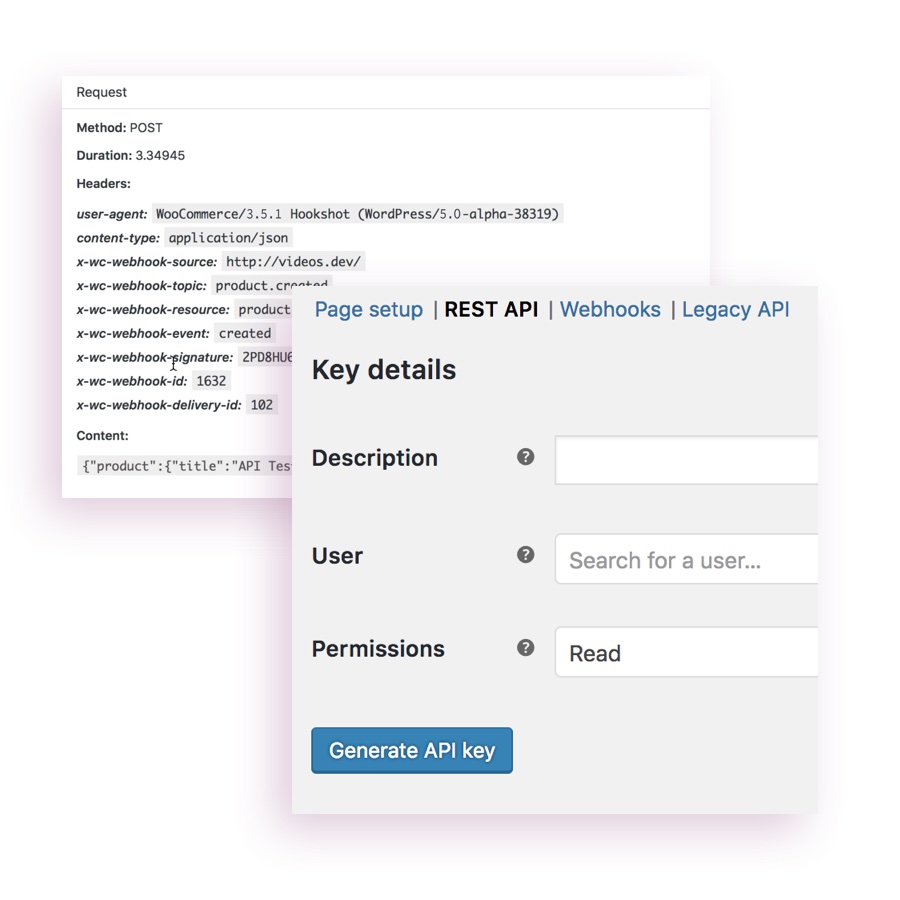This screenshot has height=900, width=900.
Task: Click the Description help icon
Action: coord(525,457)
